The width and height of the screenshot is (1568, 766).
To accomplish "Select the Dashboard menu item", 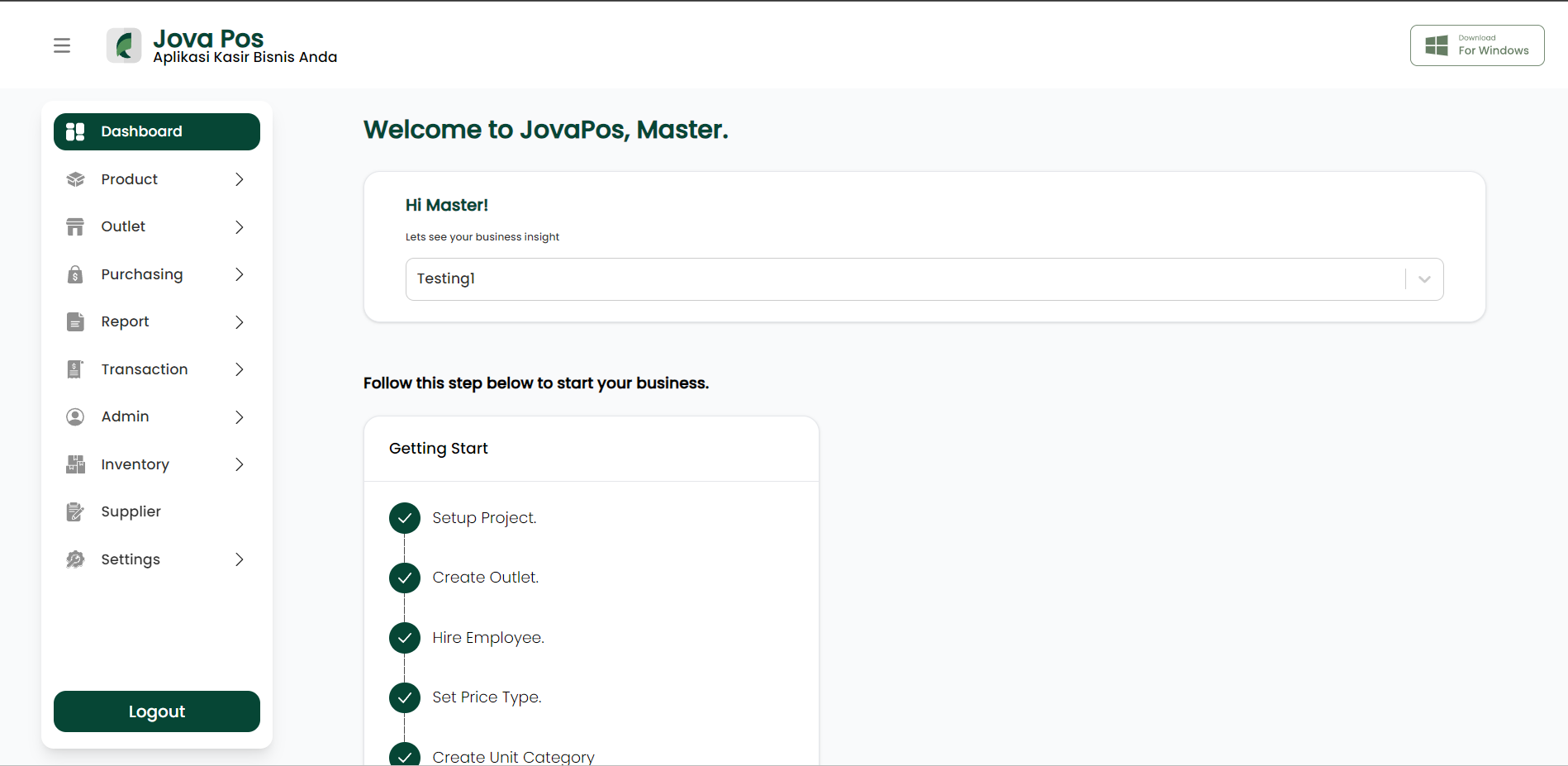I will click(x=157, y=131).
